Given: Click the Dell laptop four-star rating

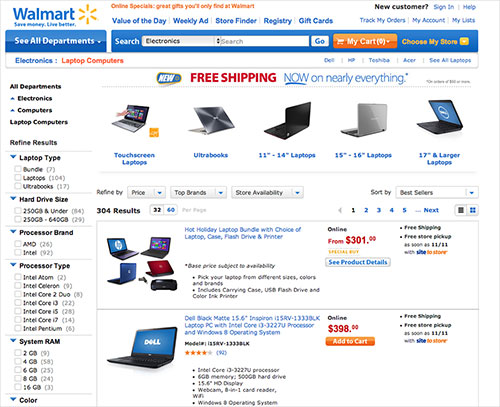Looking at the screenshot, I should pos(198,353).
